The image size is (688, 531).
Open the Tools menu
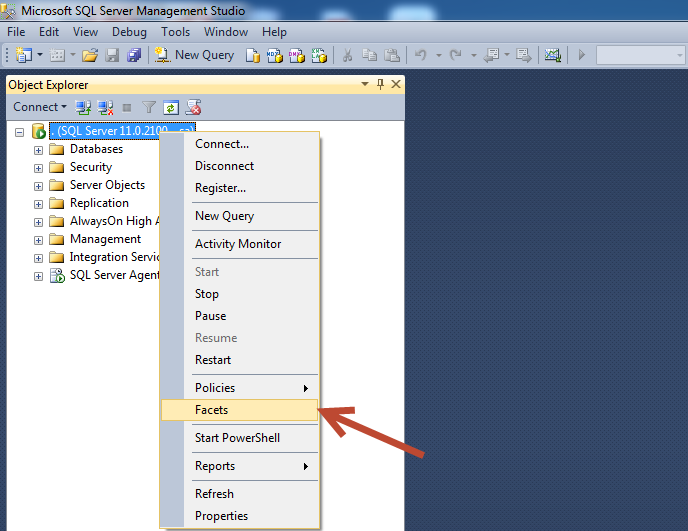tap(176, 32)
